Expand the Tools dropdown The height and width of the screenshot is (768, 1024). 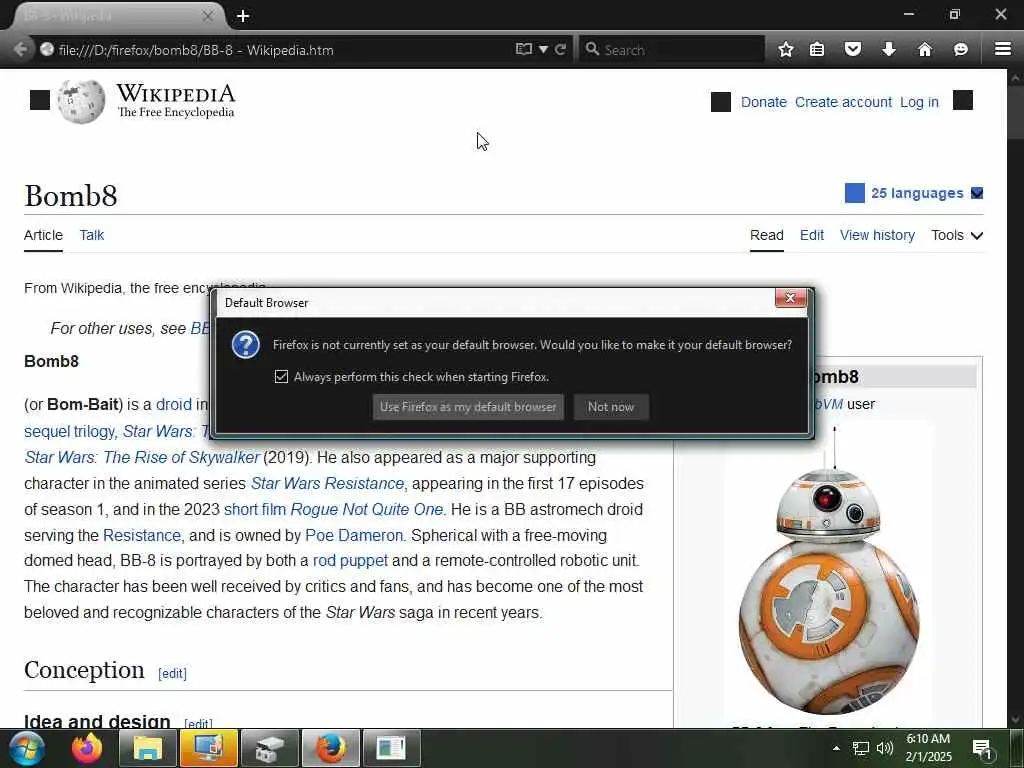click(957, 235)
